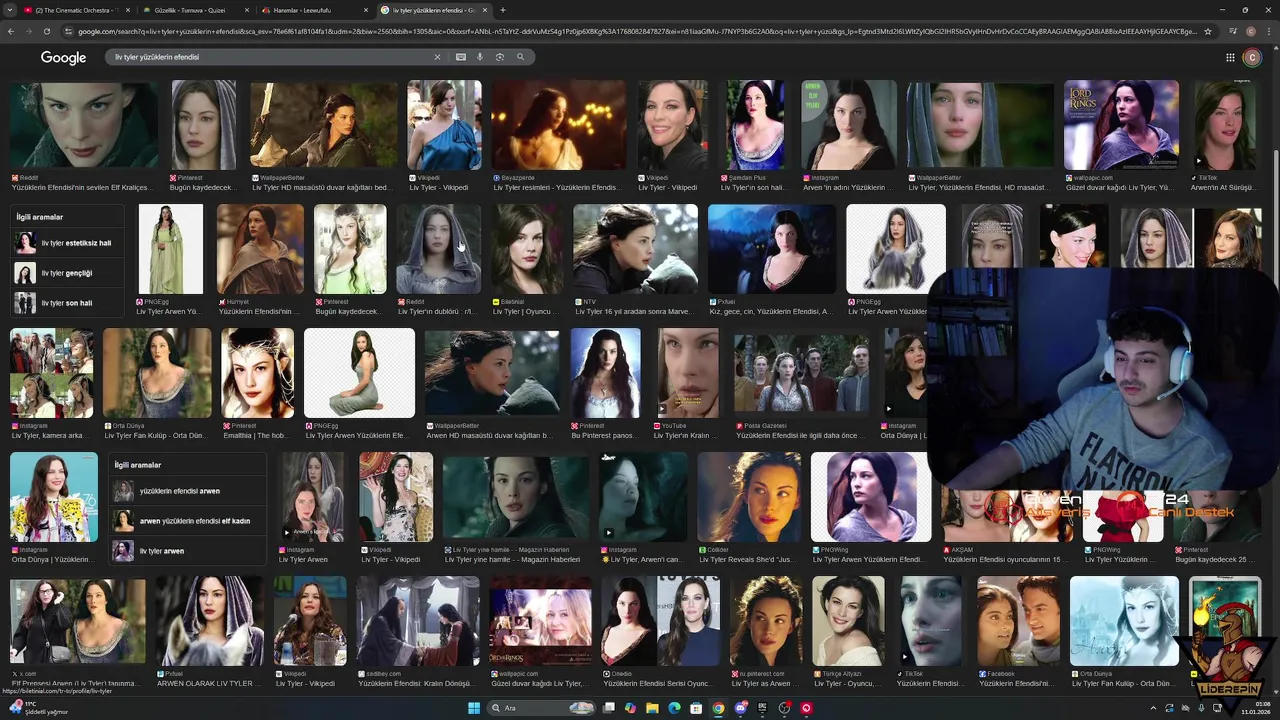Open the sadibey.com 'Kralın Dönüşü' thumbnail
The image size is (1280, 720).
418,621
